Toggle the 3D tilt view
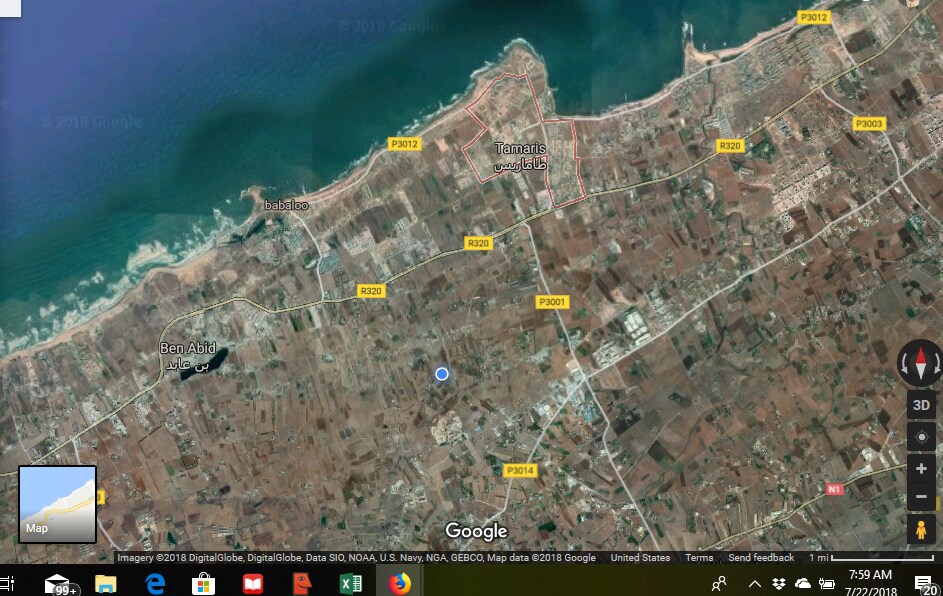This screenshot has width=943, height=596. 921,404
